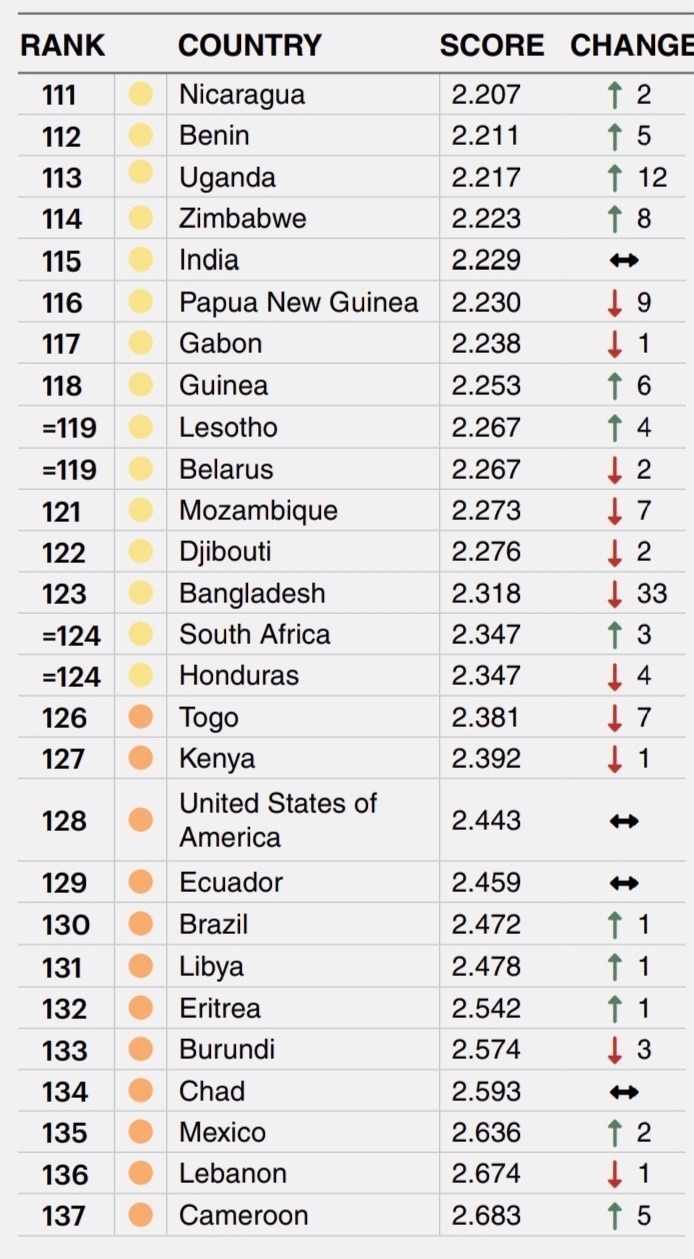Click the green up arrow beside Uganda
The image size is (694, 1259).
pos(615,178)
